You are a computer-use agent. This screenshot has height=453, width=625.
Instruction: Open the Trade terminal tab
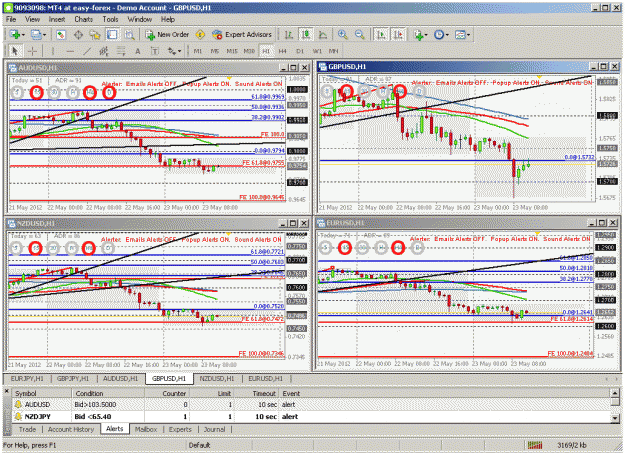point(27,429)
